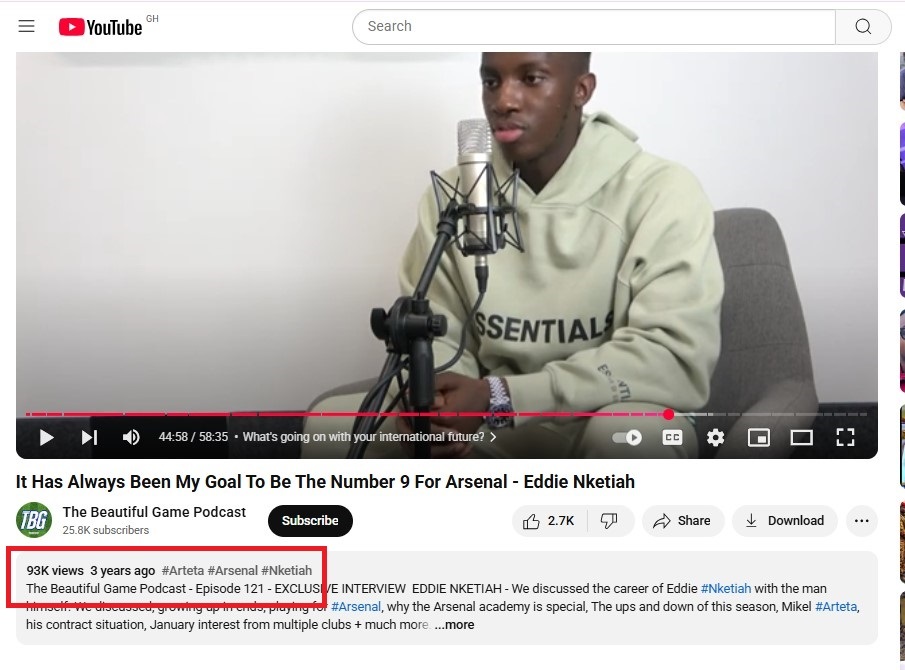
Task: Toggle closed captions CC
Action: 672,437
